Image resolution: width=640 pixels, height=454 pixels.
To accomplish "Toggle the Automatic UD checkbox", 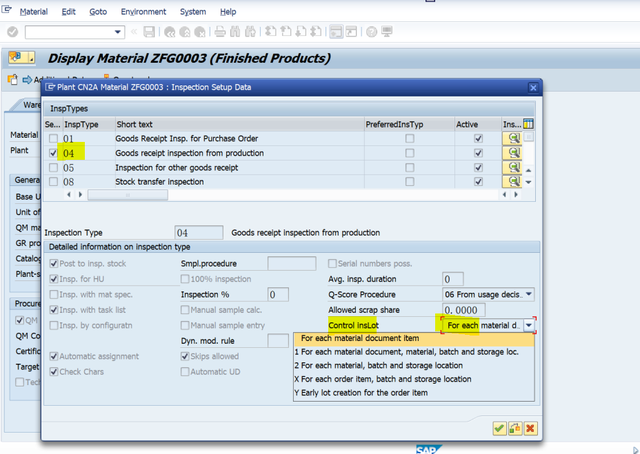I will pyautogui.click(x=185, y=372).
